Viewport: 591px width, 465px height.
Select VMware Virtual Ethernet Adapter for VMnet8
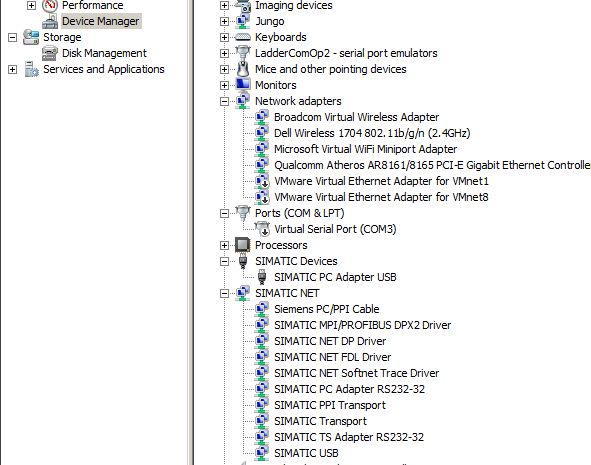coord(381,197)
